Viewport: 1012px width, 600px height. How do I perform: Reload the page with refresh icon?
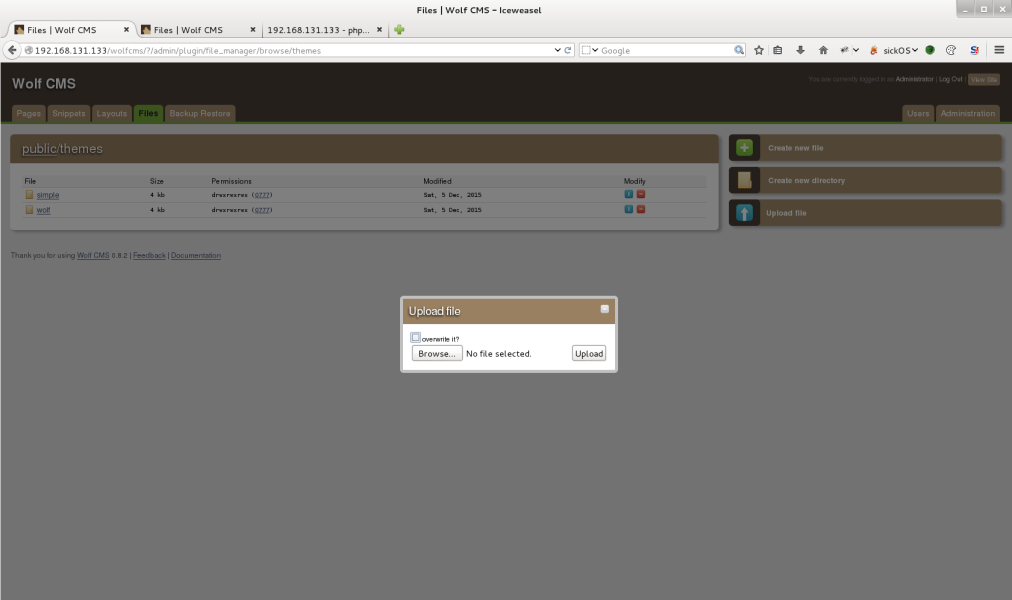(568, 50)
